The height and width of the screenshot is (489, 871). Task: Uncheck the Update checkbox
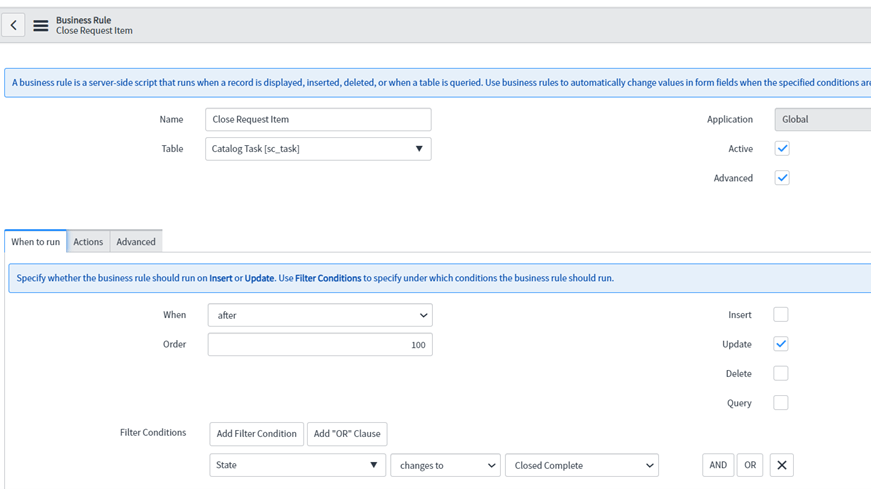coord(780,344)
